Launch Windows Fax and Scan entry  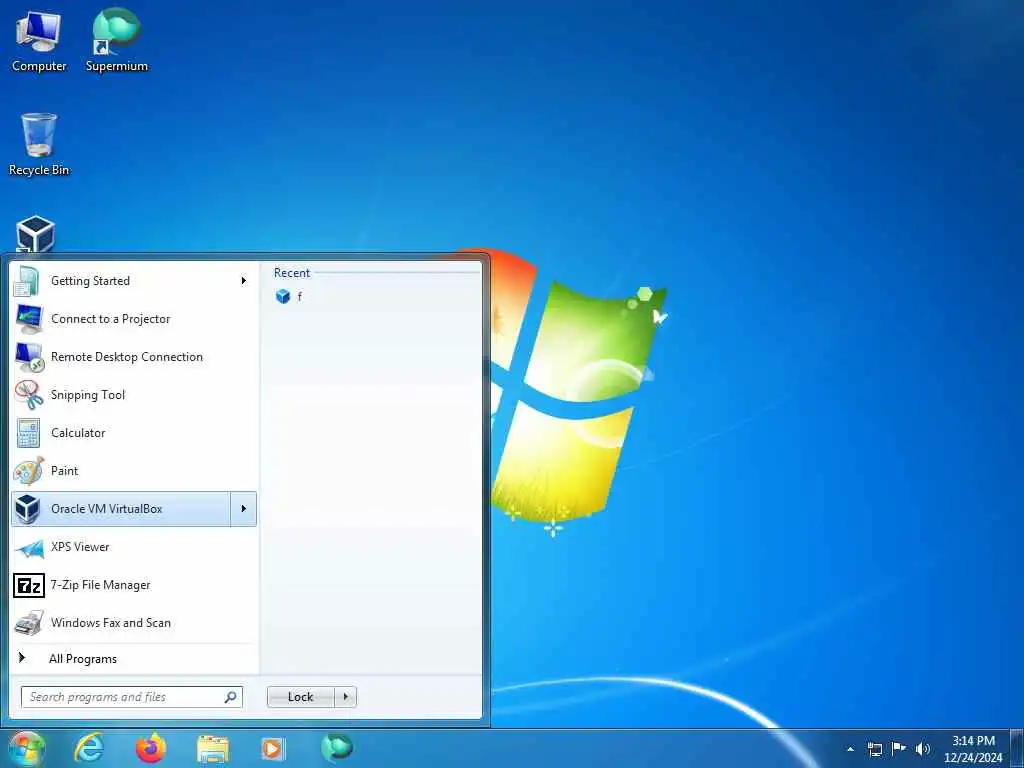133,623
